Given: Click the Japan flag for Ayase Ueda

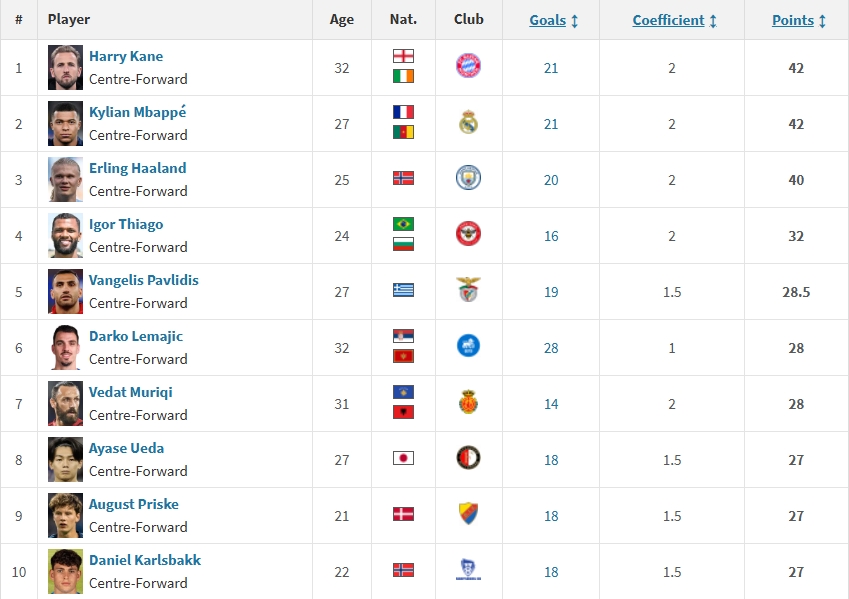Looking at the screenshot, I should [x=403, y=459].
